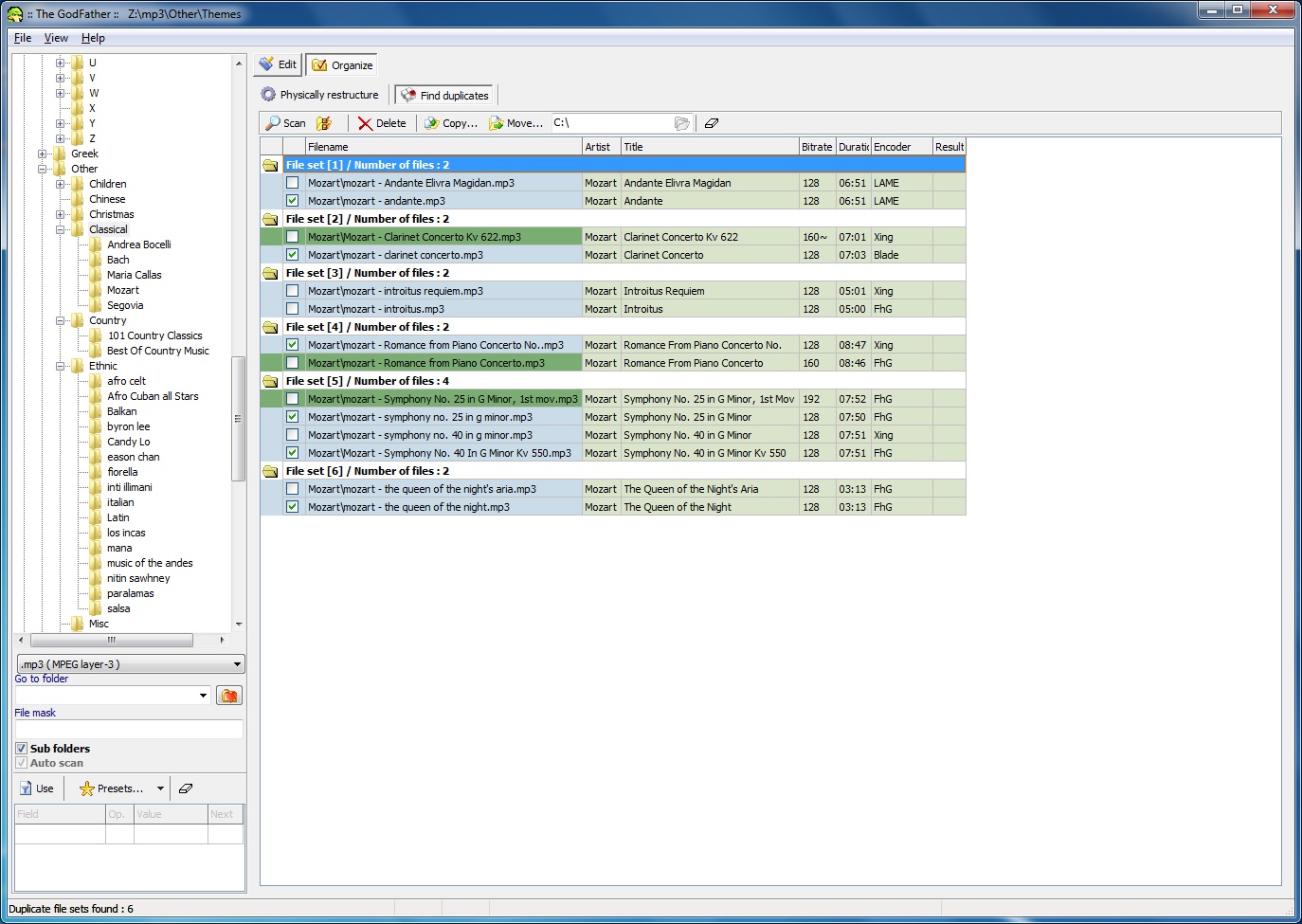This screenshot has width=1302, height=924.
Task: Click the destination path field C:\
Action: coord(611,123)
